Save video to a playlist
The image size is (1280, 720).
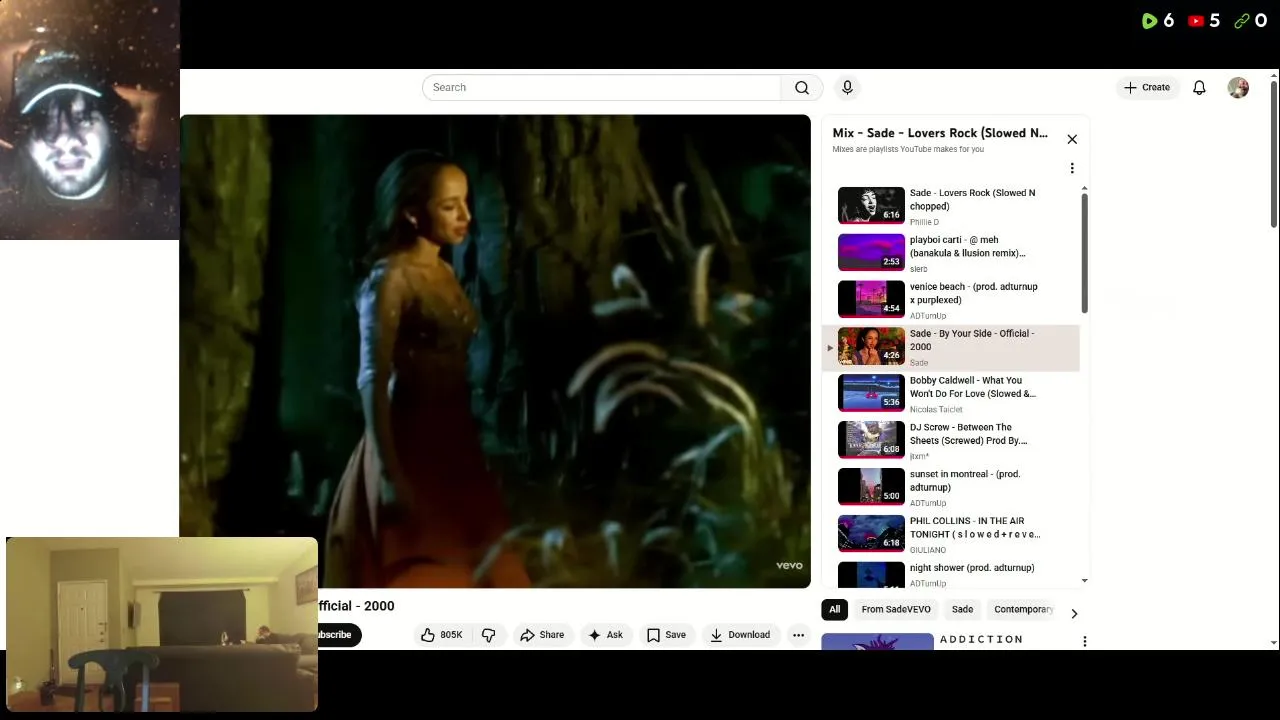[x=666, y=635]
